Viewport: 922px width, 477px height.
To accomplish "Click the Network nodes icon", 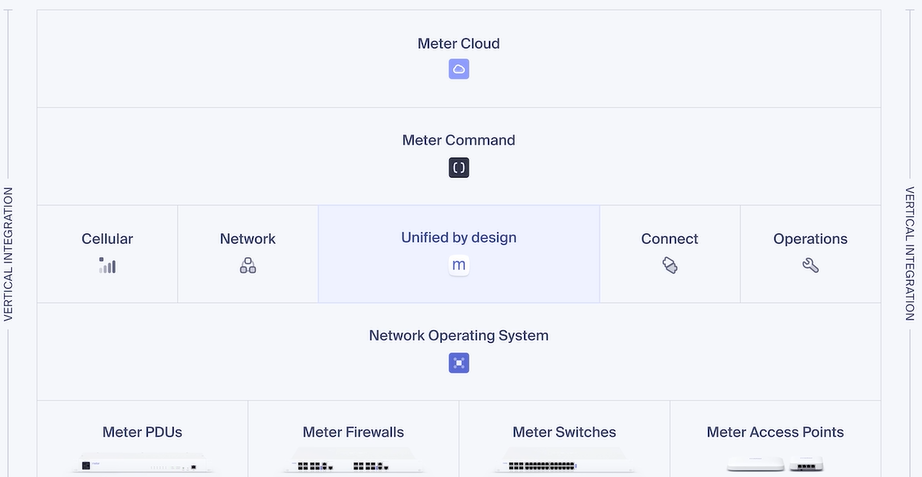I will (248, 265).
